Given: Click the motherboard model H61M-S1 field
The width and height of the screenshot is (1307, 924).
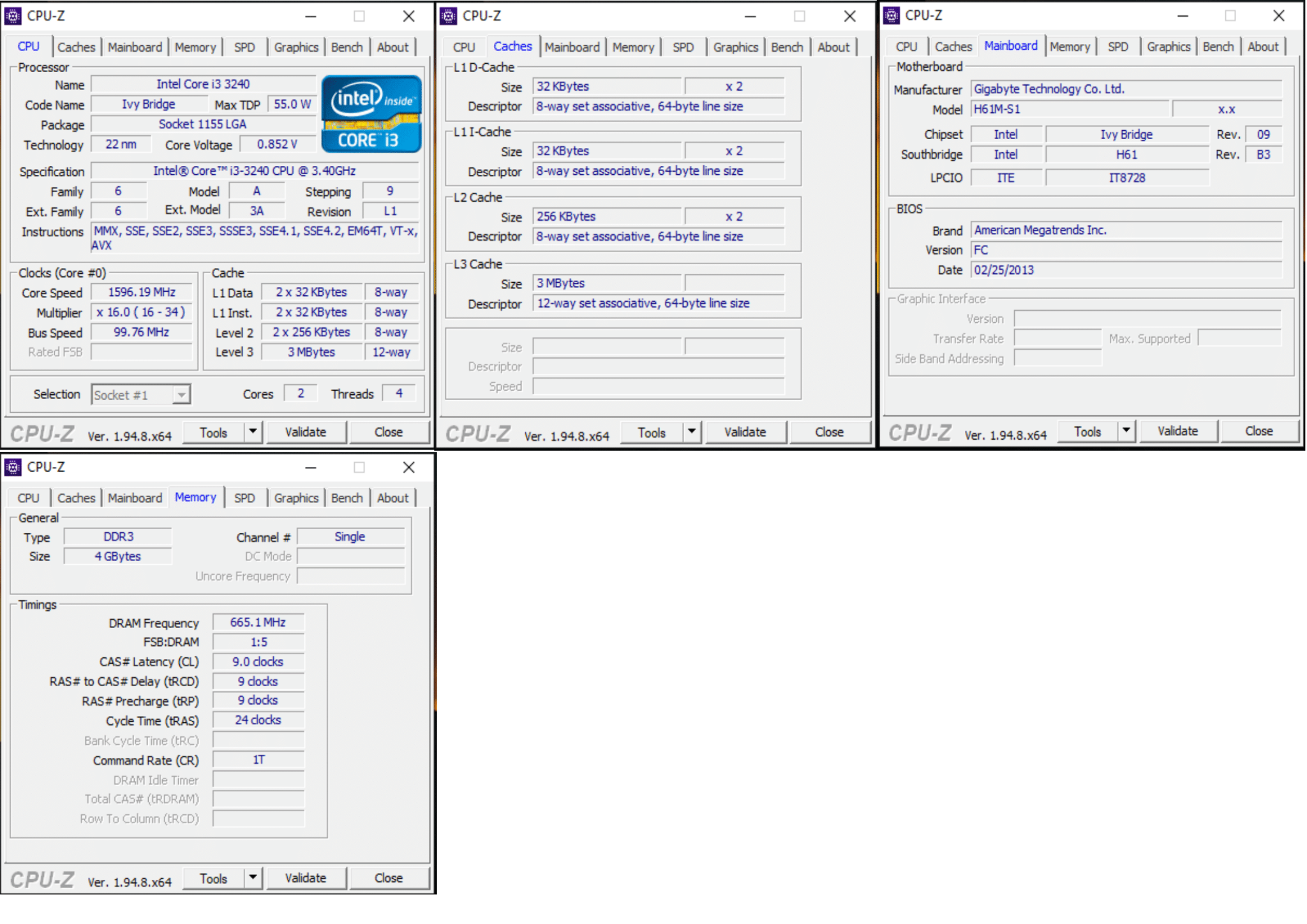Looking at the screenshot, I should [1070, 109].
